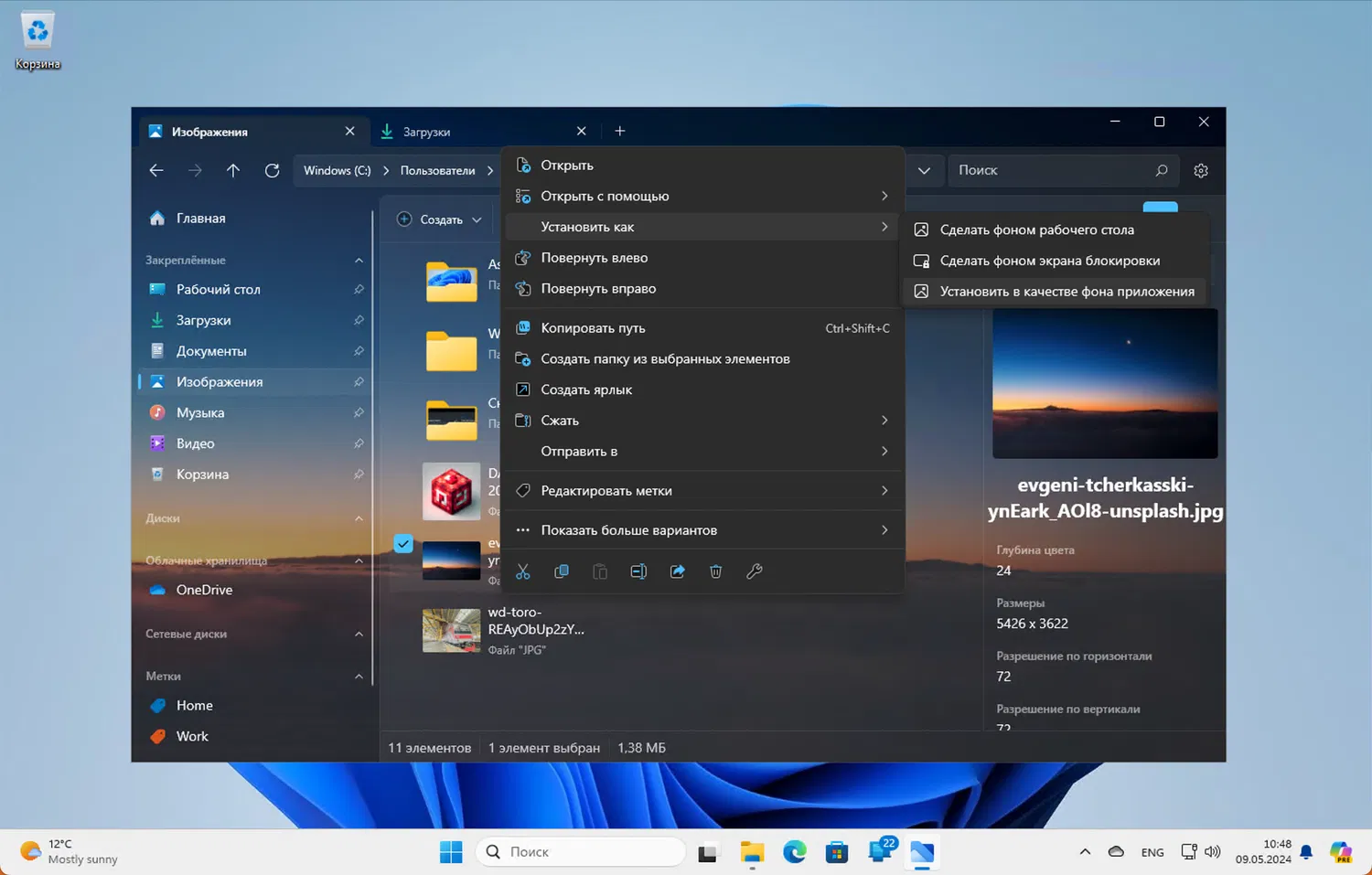Image resolution: width=1372 pixels, height=875 pixels.
Task: Click the wd-toro image thumbnail
Action: (451, 630)
